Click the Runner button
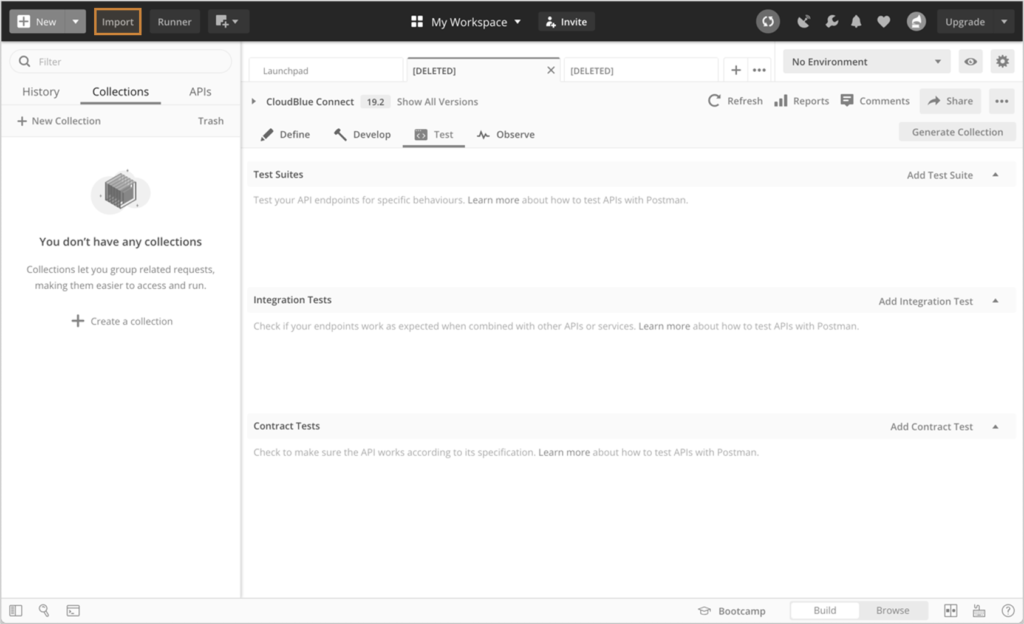Image resolution: width=1024 pixels, height=624 pixels. coord(174,22)
